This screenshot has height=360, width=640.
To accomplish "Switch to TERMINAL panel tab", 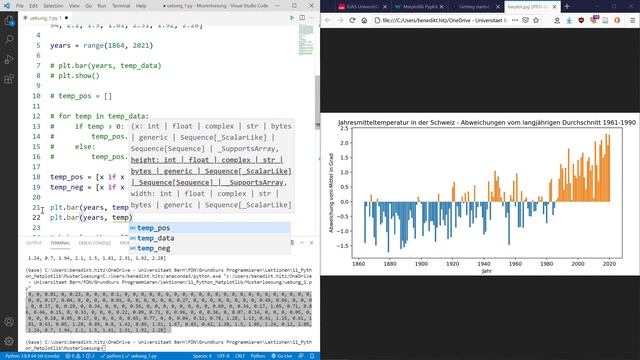I will pyautogui.click(x=60, y=243).
